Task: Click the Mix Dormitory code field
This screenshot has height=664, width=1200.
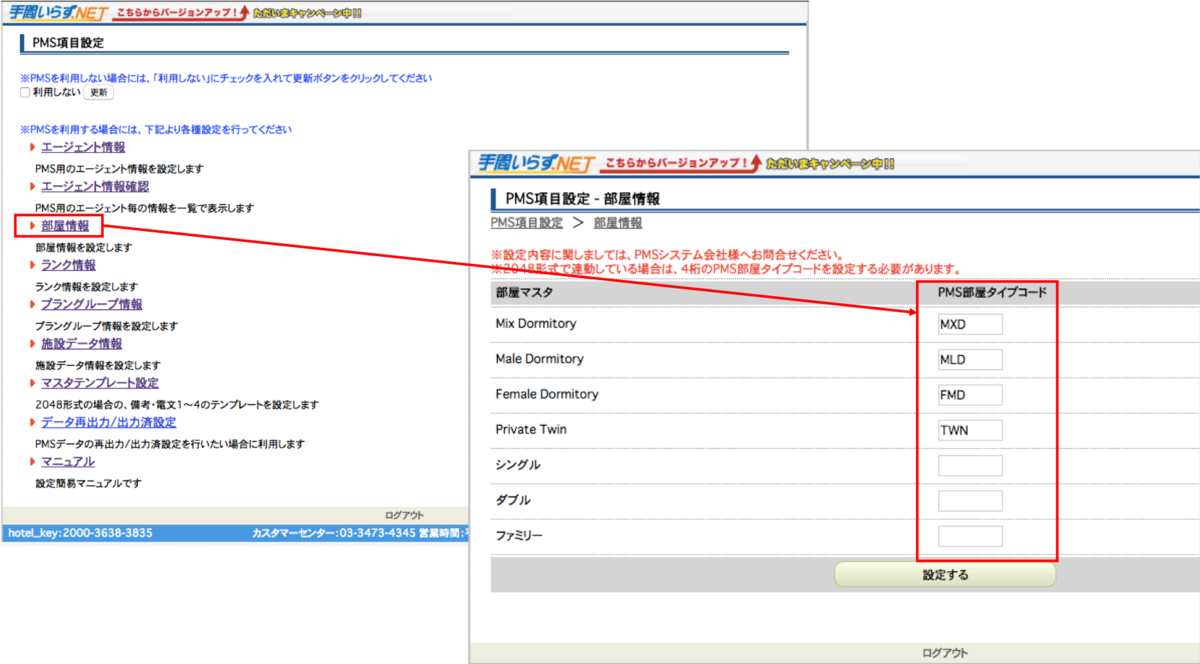Action: (x=970, y=324)
